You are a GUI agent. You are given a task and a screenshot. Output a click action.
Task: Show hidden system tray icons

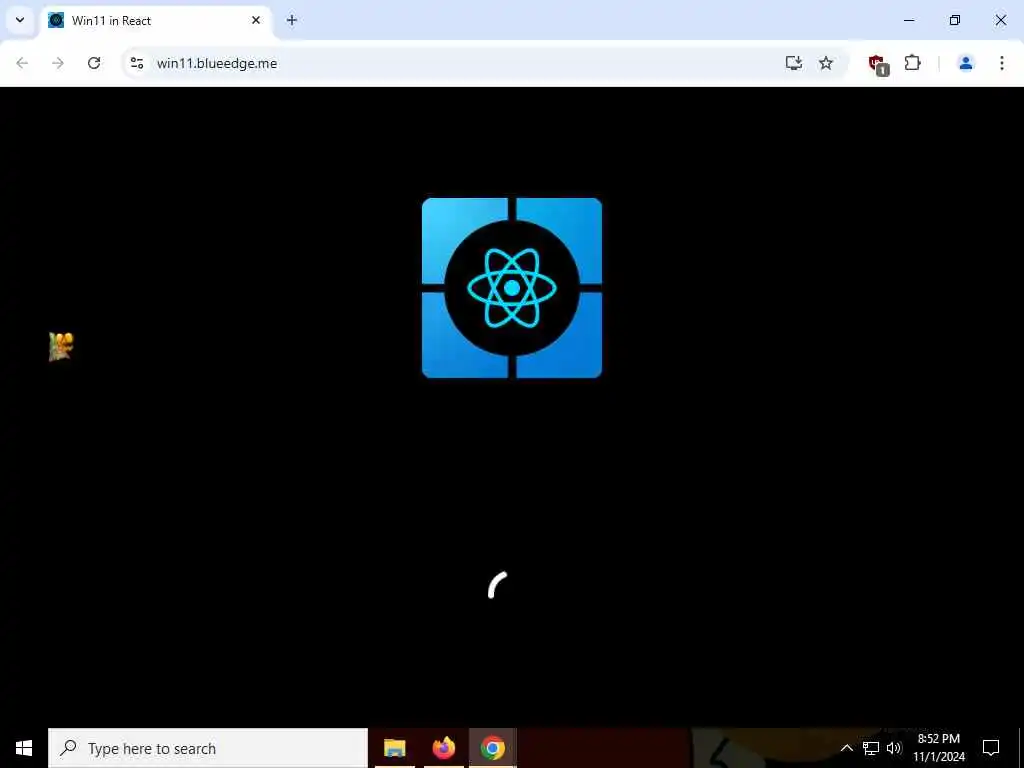pos(846,748)
